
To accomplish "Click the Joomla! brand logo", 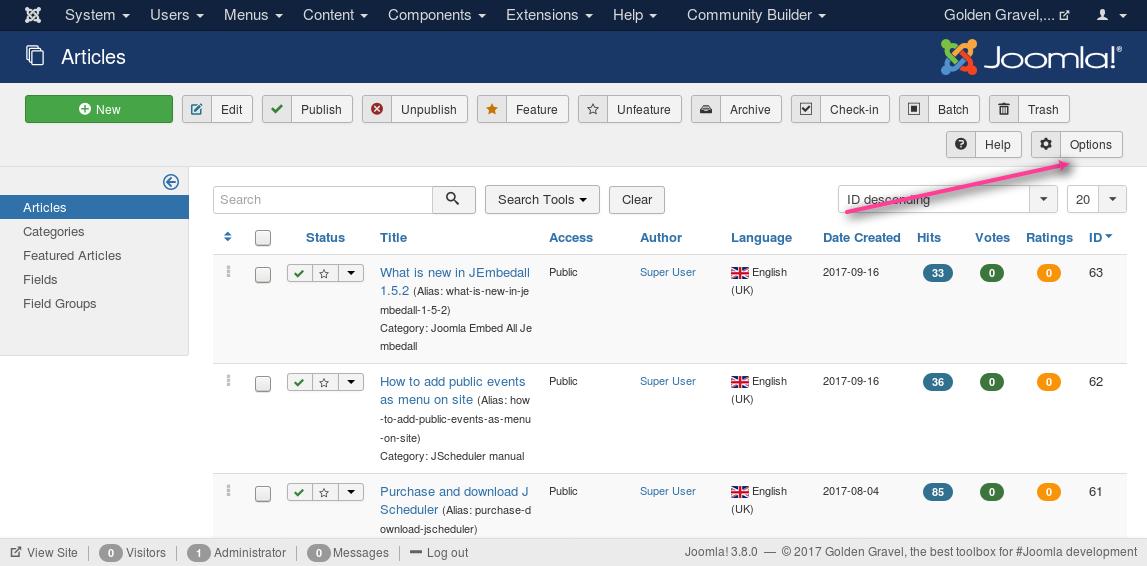I will click(1031, 57).
